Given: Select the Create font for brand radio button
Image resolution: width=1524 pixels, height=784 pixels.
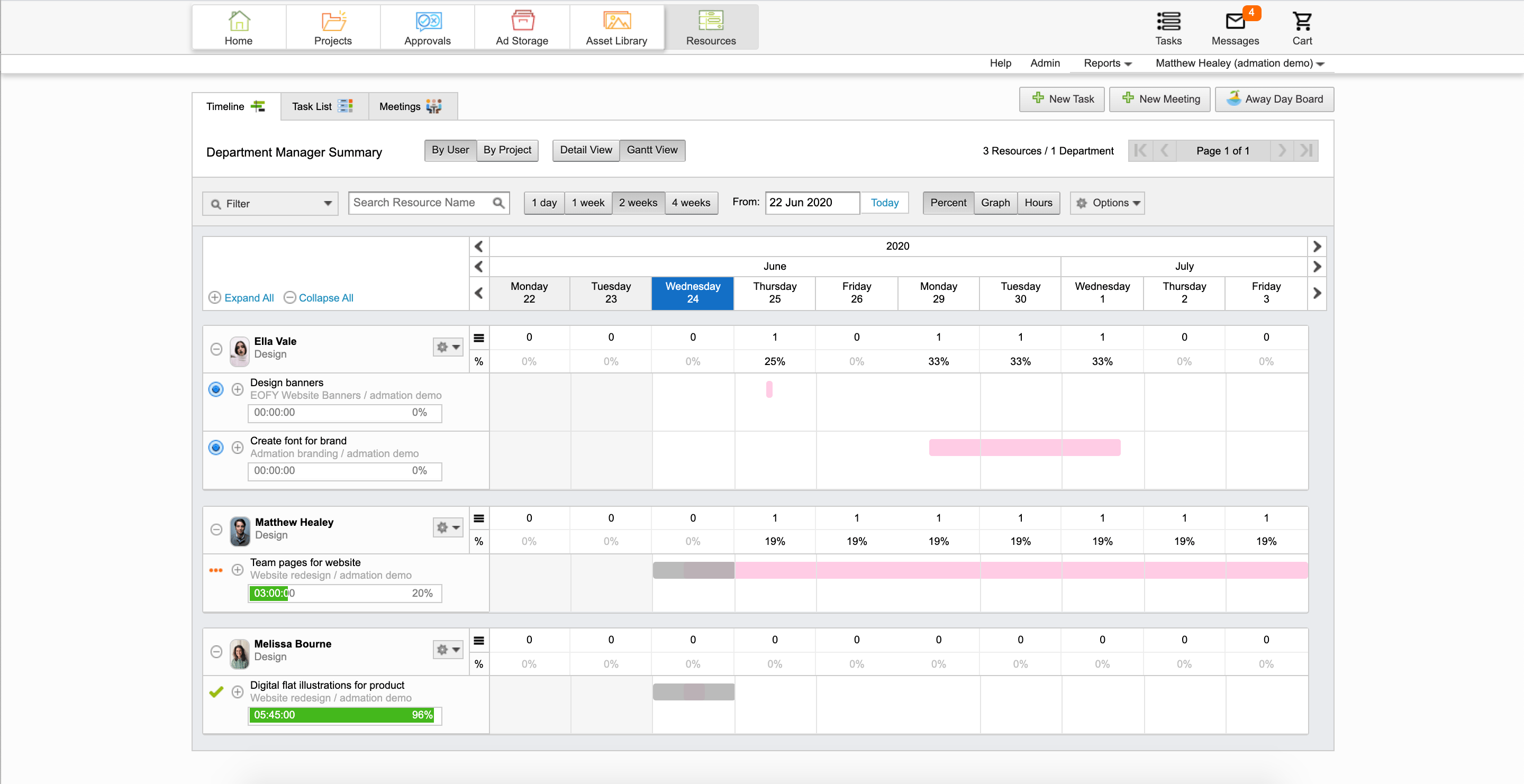Looking at the screenshot, I should coord(216,448).
